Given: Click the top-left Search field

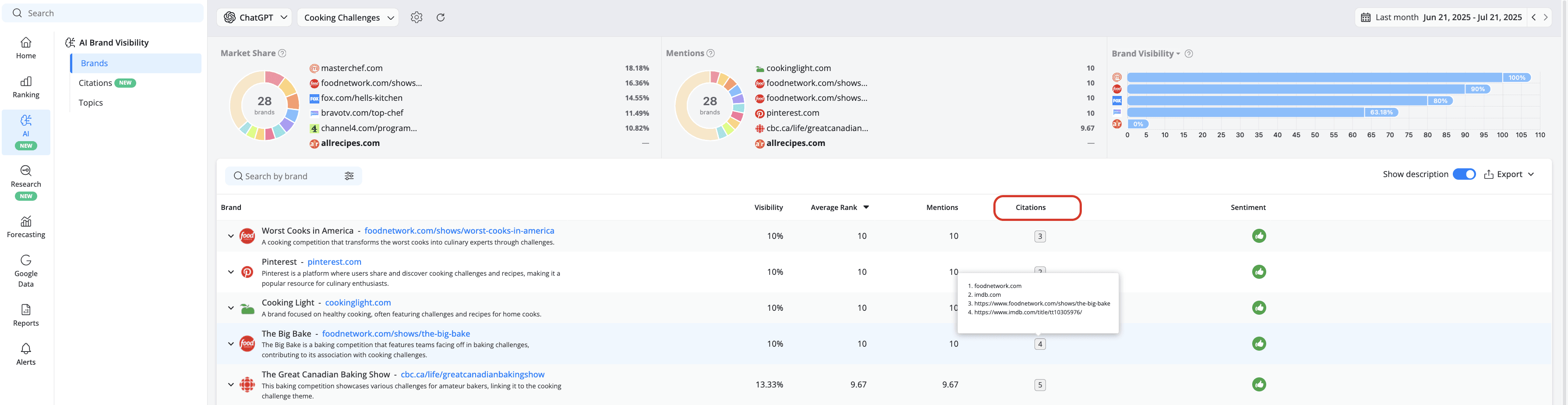Looking at the screenshot, I should click(103, 13).
